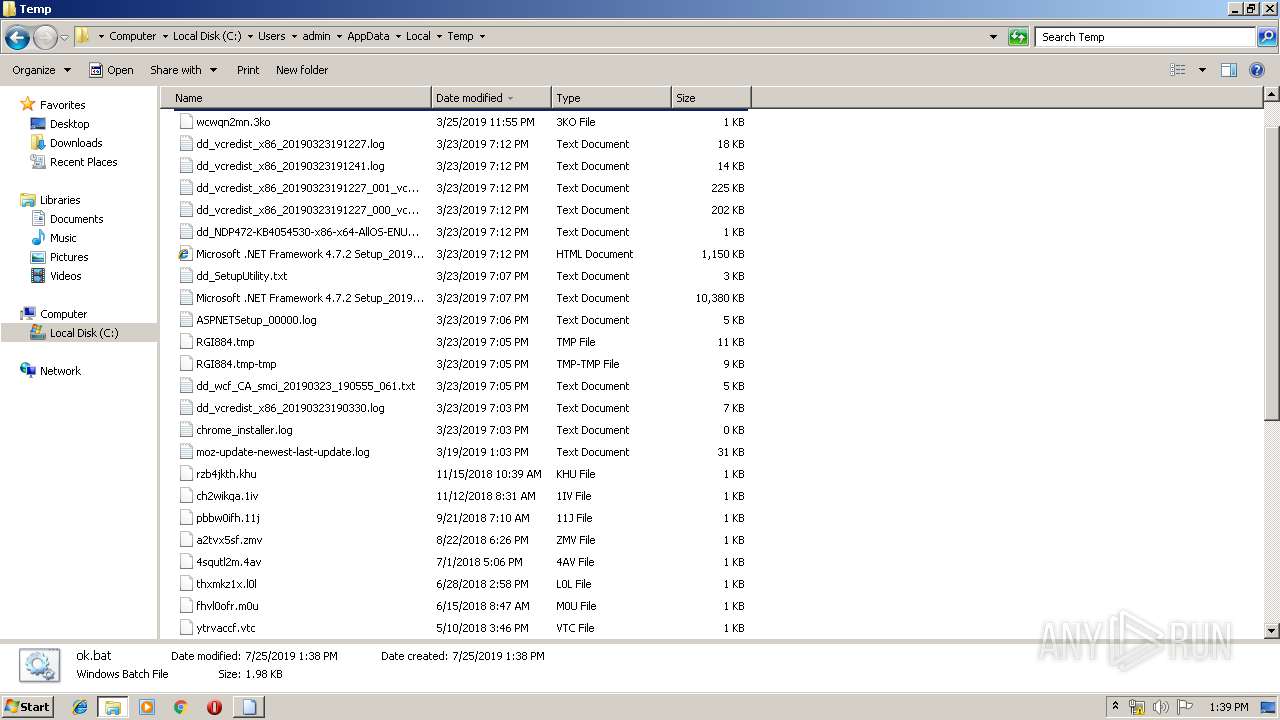
Task: Toggle the preview pane icon
Action: [1229, 70]
